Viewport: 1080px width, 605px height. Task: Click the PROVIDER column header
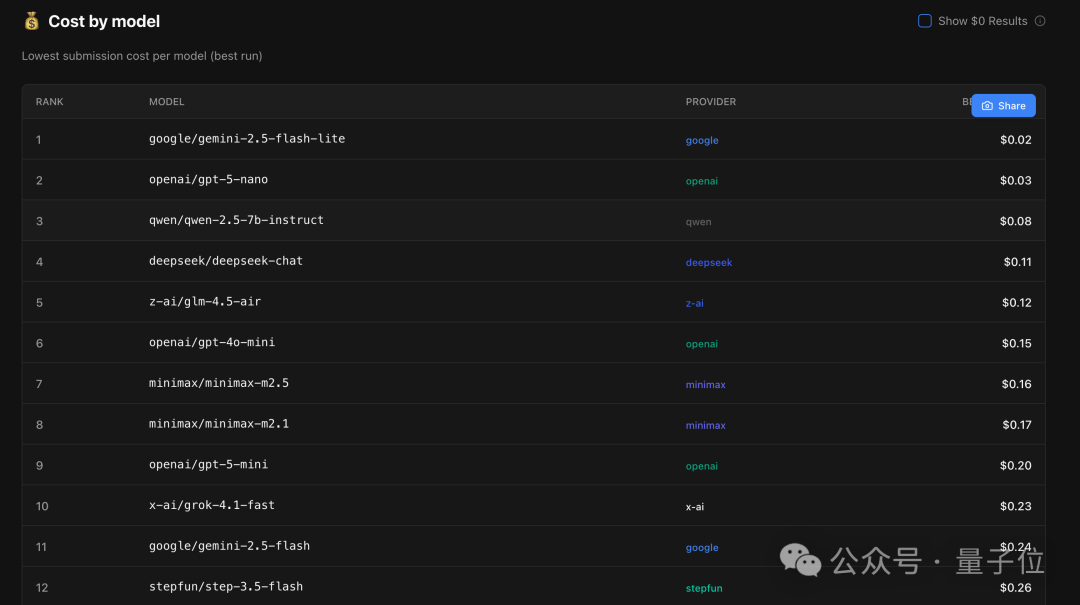tap(711, 102)
